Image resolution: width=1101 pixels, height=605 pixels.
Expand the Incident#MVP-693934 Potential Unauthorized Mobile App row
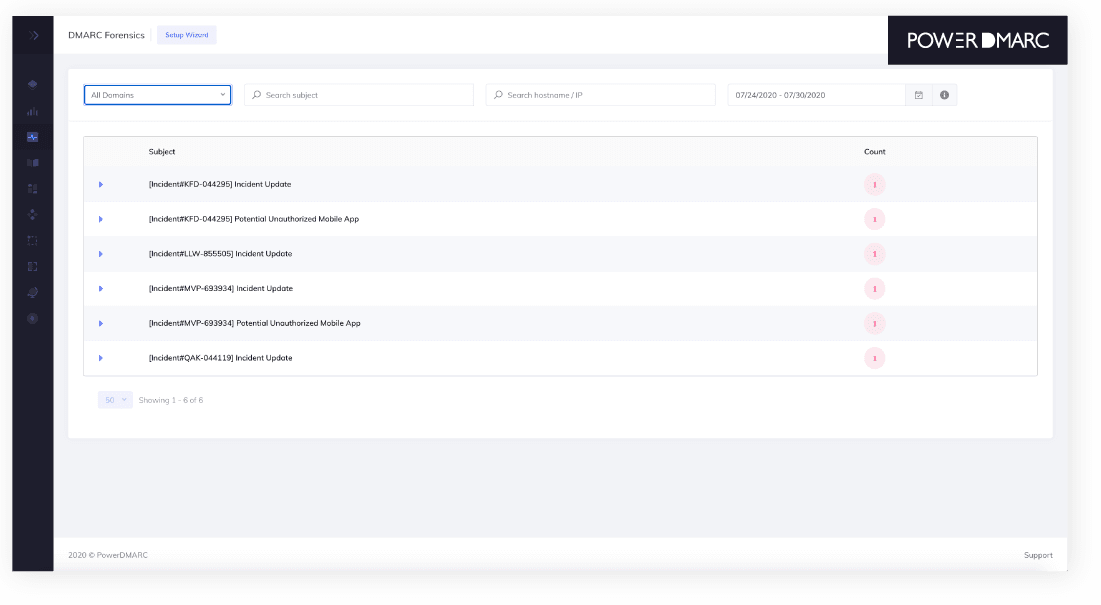(100, 323)
